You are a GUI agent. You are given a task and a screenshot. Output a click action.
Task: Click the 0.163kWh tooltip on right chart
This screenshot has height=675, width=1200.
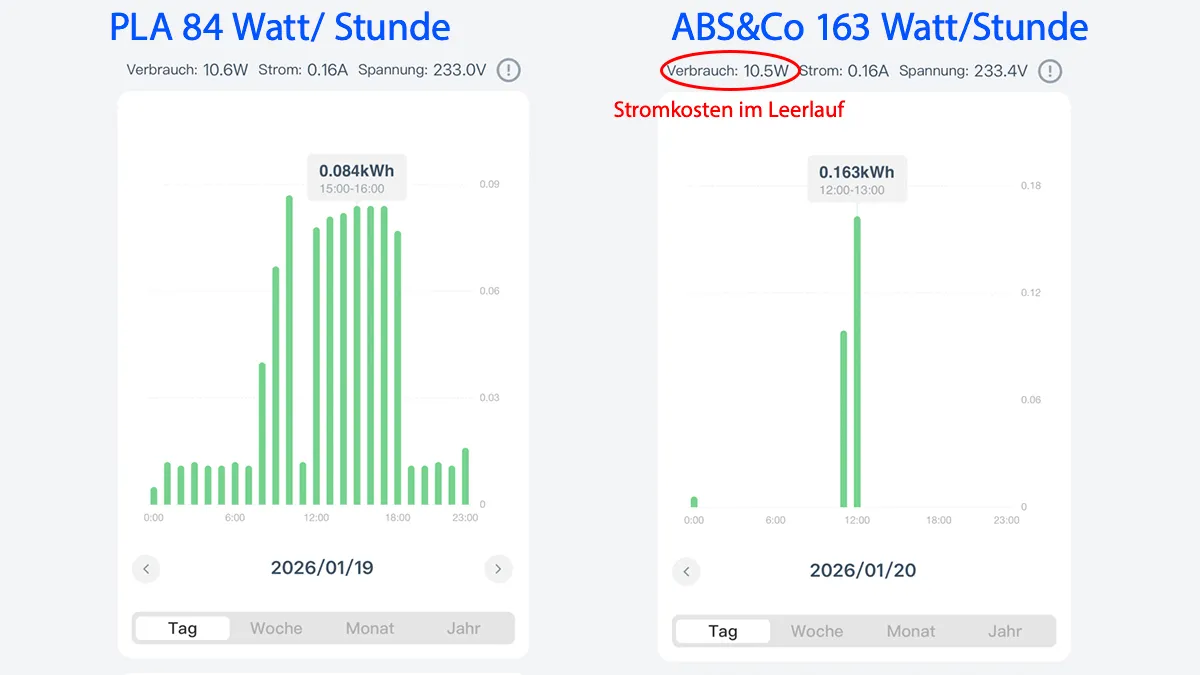point(857,179)
